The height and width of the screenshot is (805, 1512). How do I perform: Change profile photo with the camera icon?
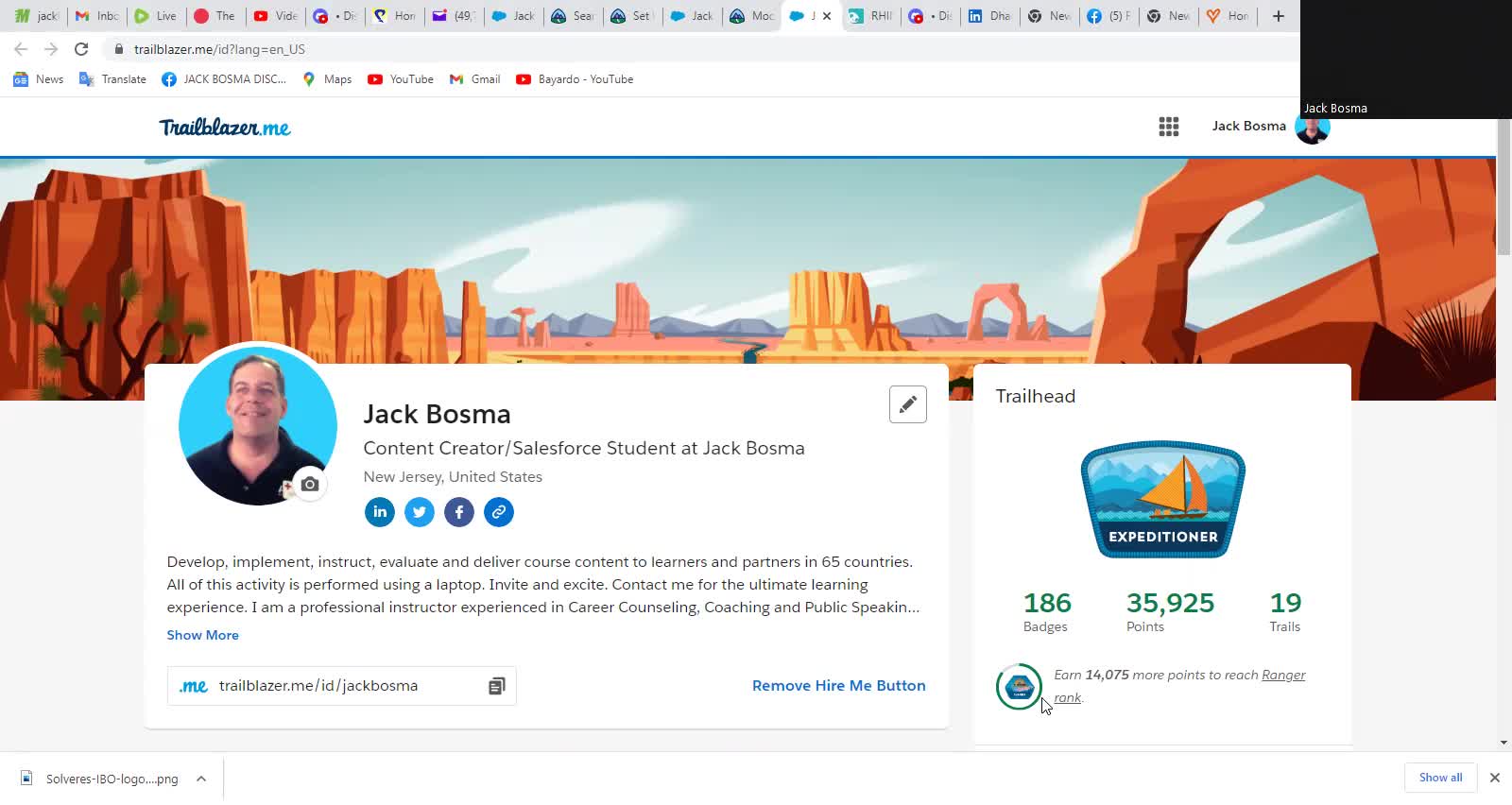click(309, 485)
